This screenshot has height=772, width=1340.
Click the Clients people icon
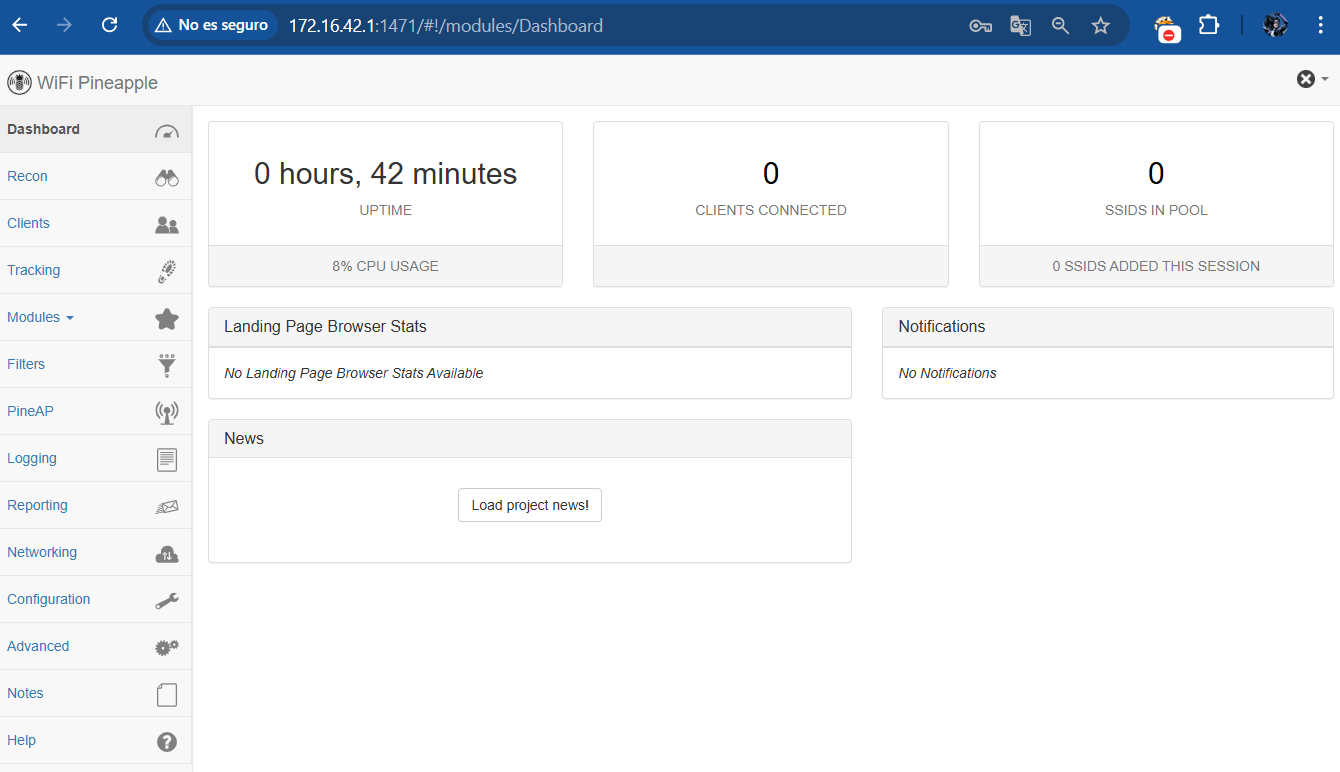(x=167, y=225)
